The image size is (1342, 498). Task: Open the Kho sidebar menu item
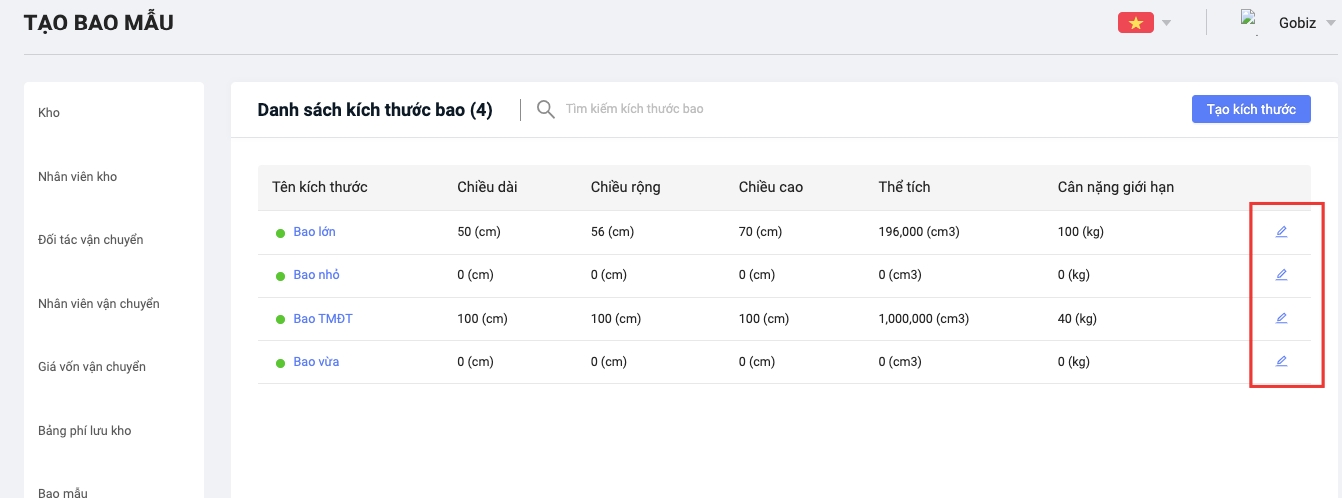(49, 113)
